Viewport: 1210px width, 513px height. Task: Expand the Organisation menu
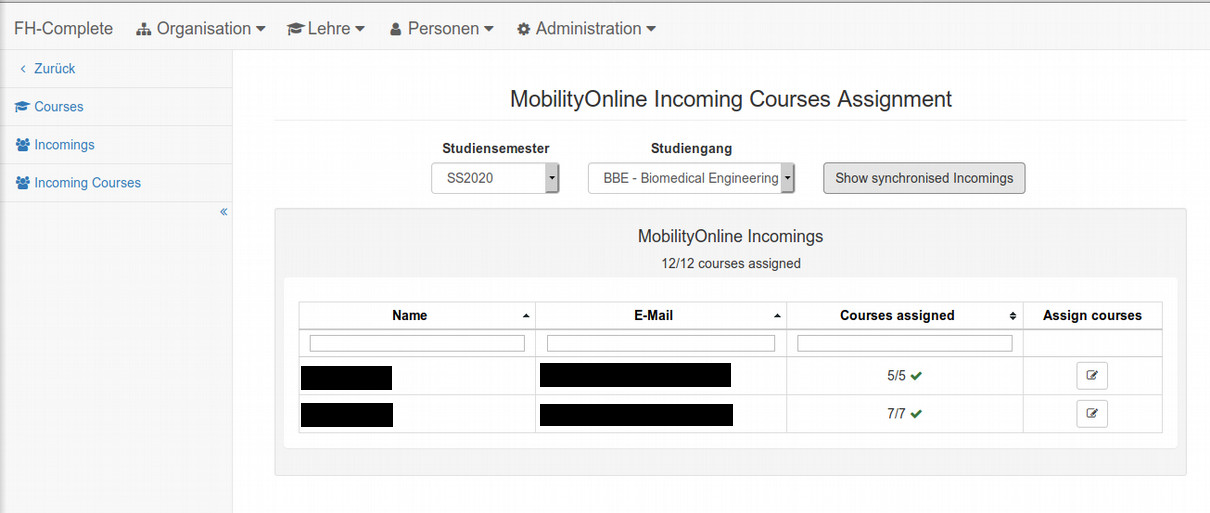click(x=200, y=29)
